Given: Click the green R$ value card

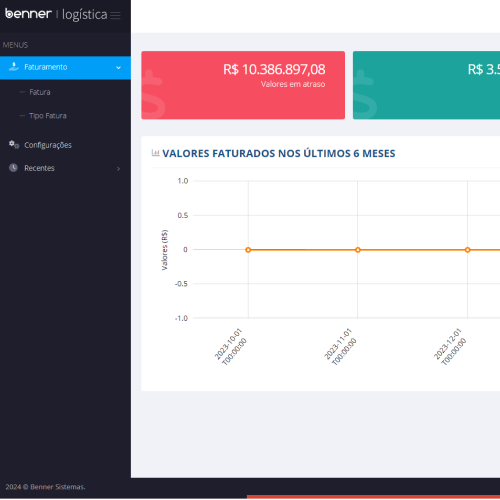Looking at the screenshot, I should click(x=426, y=85).
